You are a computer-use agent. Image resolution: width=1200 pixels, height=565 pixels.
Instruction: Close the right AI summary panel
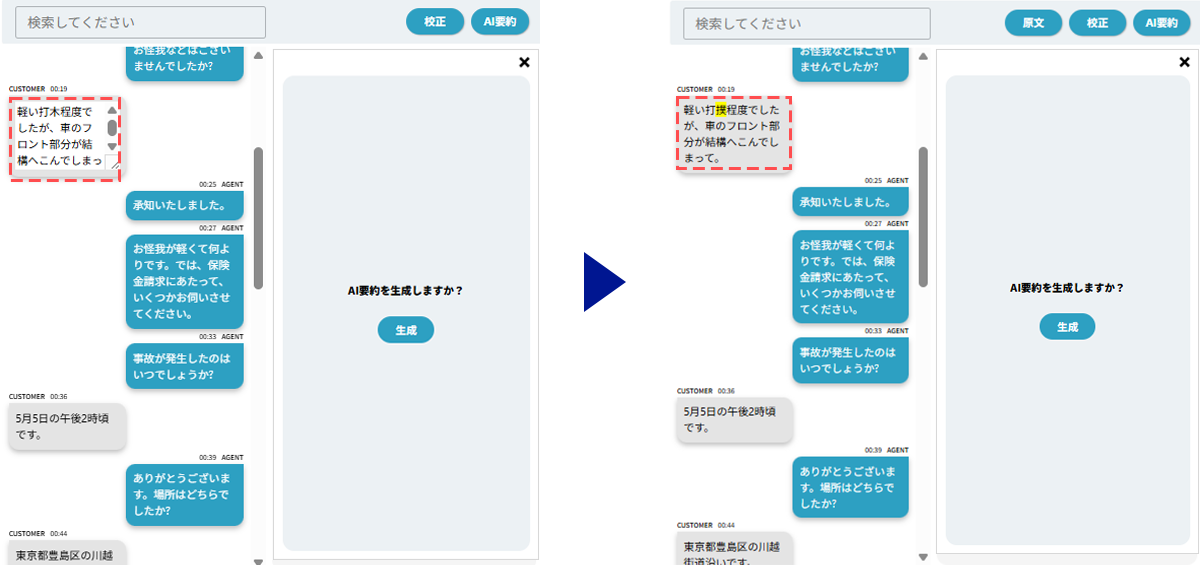click(1184, 62)
